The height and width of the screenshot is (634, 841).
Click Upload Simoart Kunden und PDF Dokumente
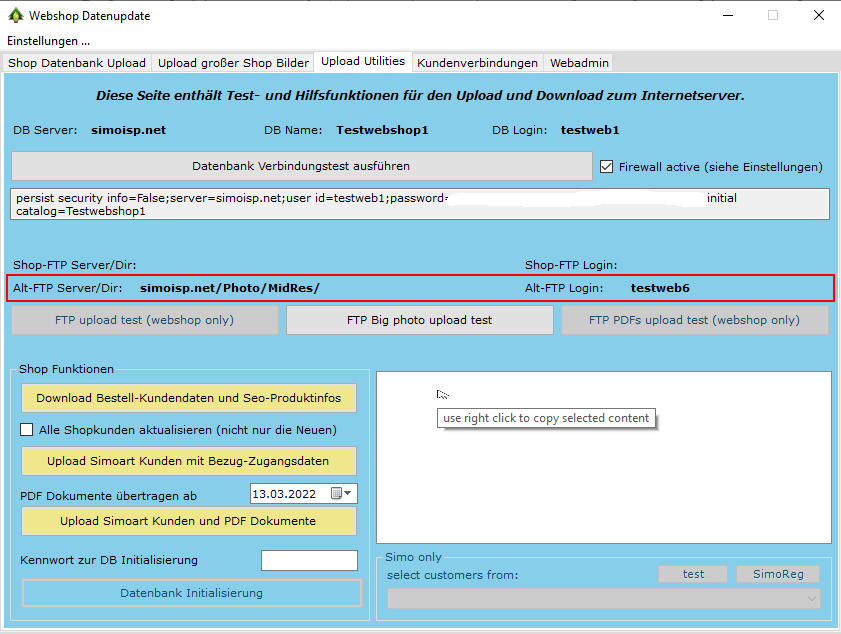188,521
